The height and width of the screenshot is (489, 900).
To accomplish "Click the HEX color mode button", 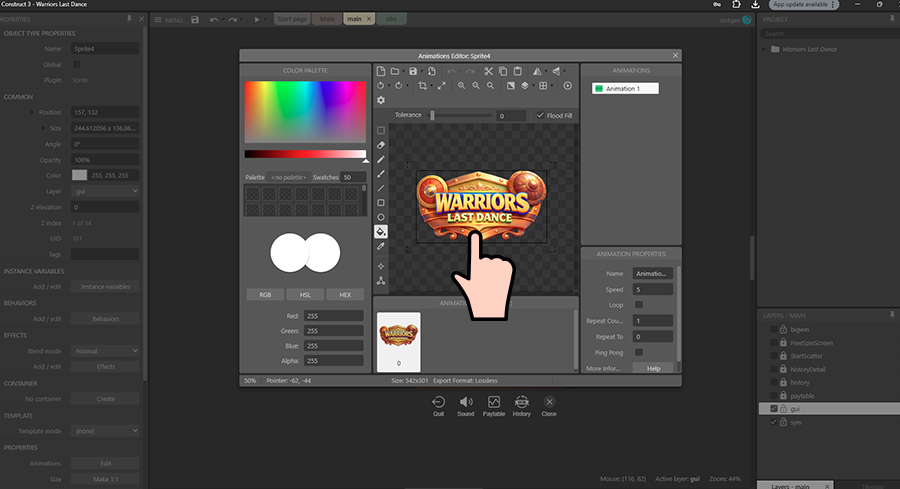I will (345, 295).
